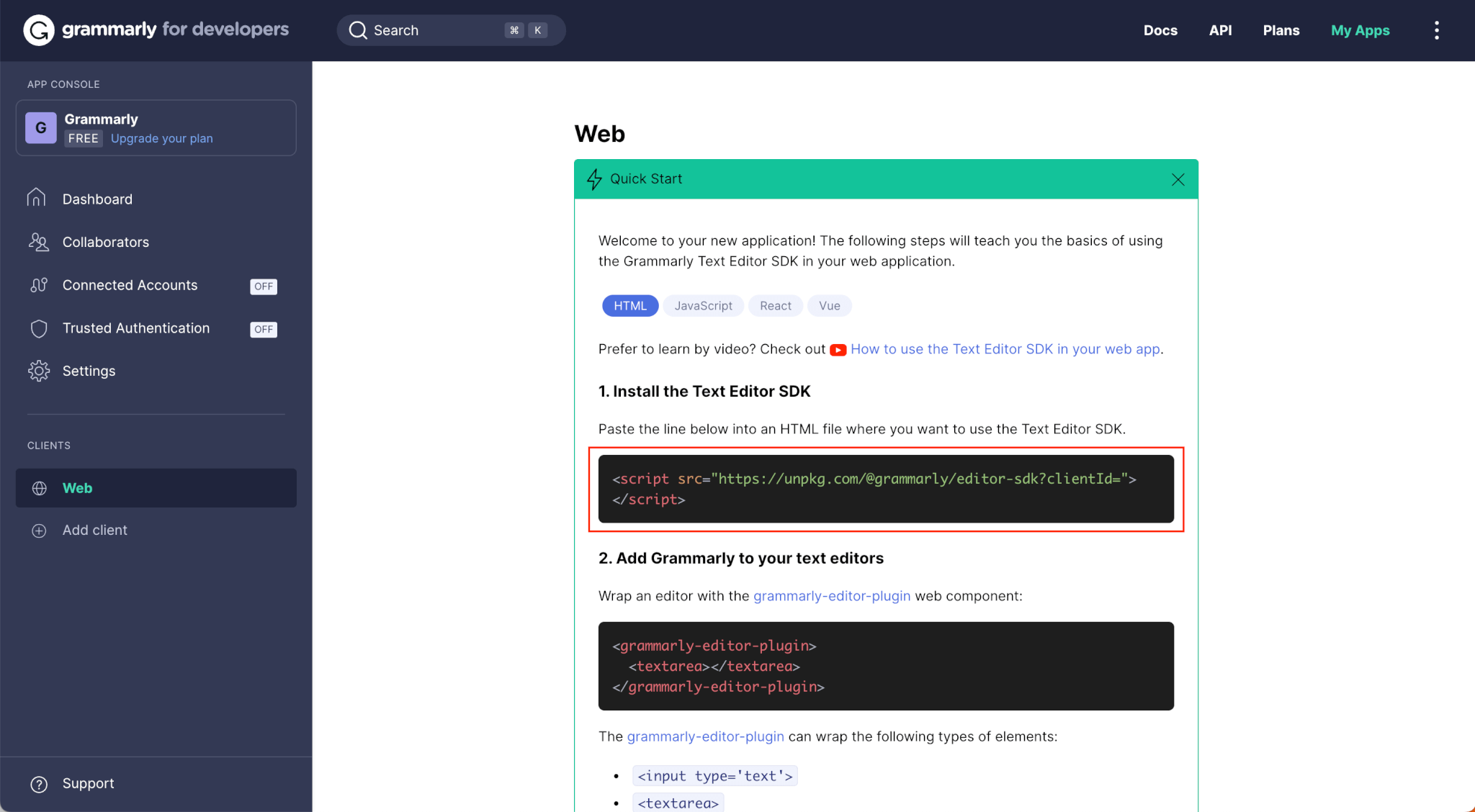
Task: Click the APP CONSOLE section label
Action: click(63, 84)
